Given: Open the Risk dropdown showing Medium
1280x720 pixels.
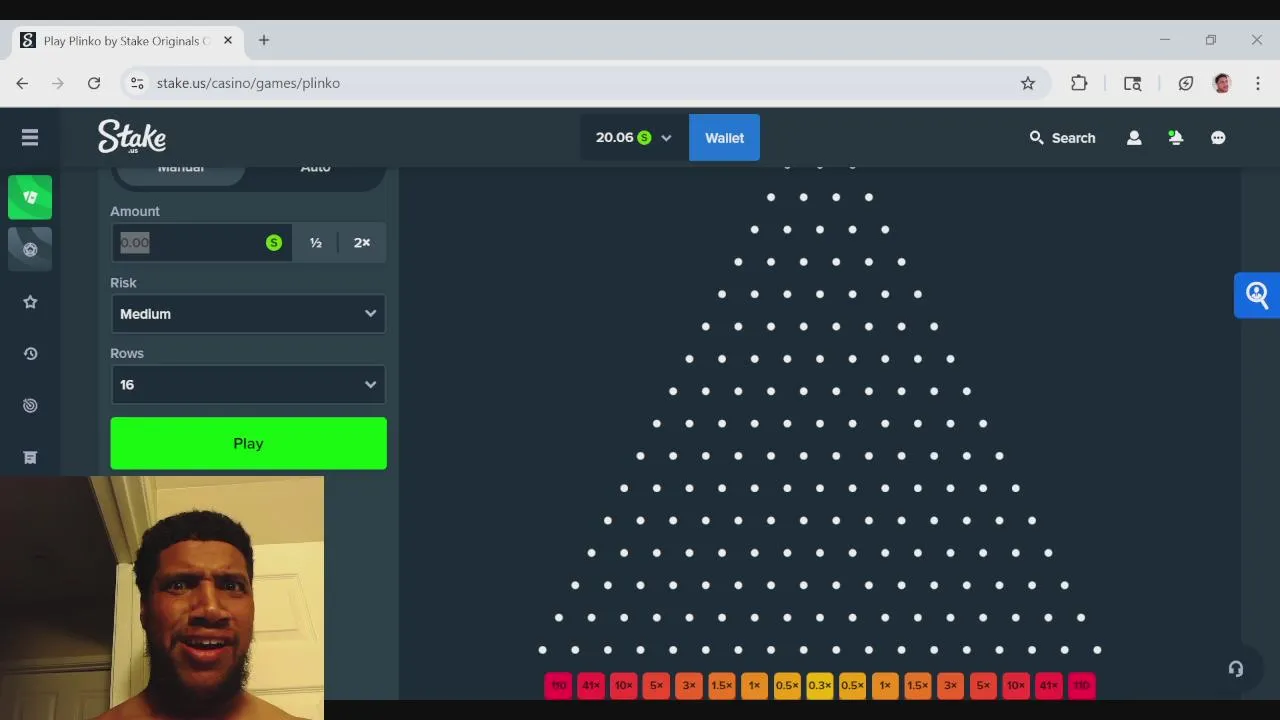Looking at the screenshot, I should [x=248, y=314].
